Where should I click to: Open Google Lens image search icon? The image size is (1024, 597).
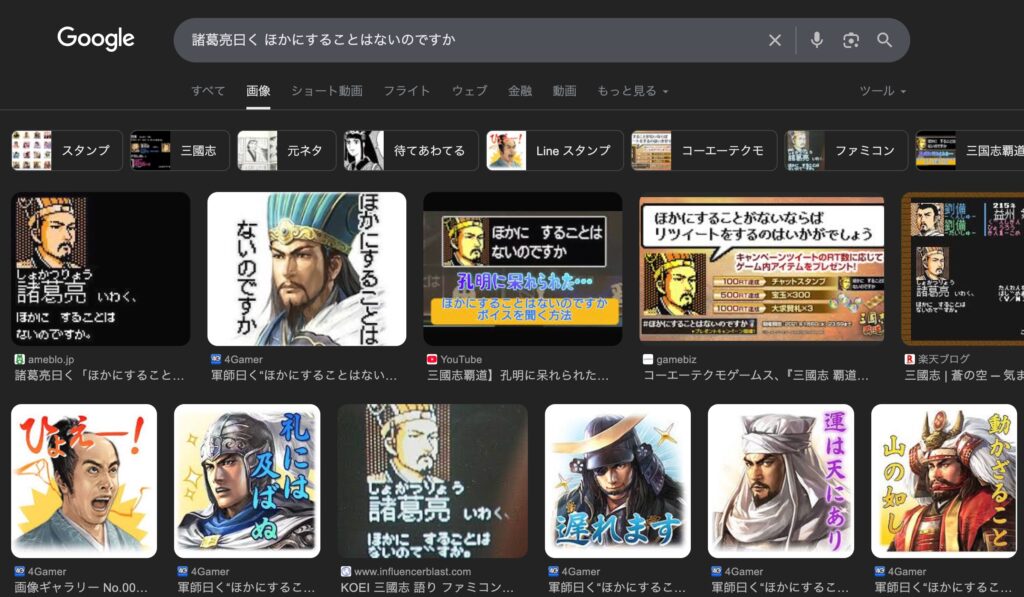point(851,40)
